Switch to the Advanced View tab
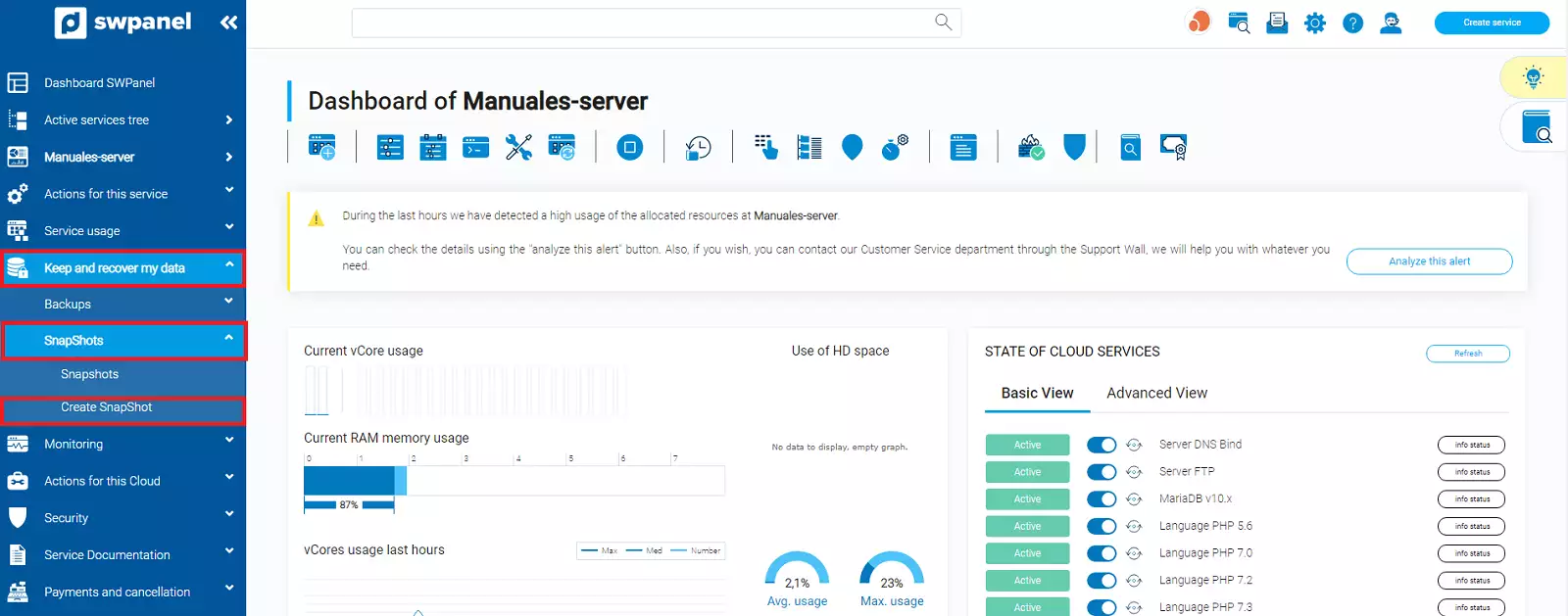 [x=1156, y=393]
